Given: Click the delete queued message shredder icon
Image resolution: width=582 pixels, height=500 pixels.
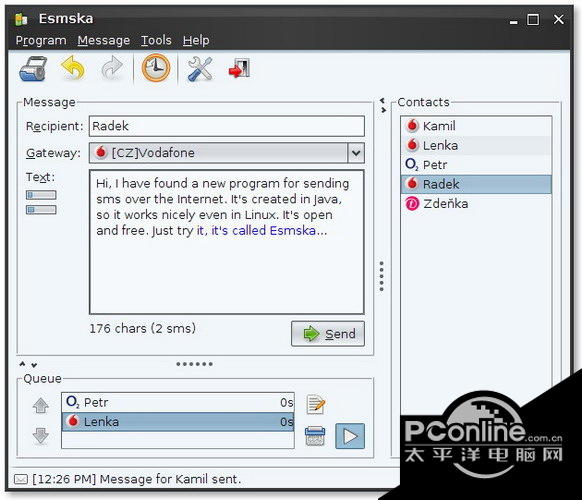Looking at the screenshot, I should (315, 436).
